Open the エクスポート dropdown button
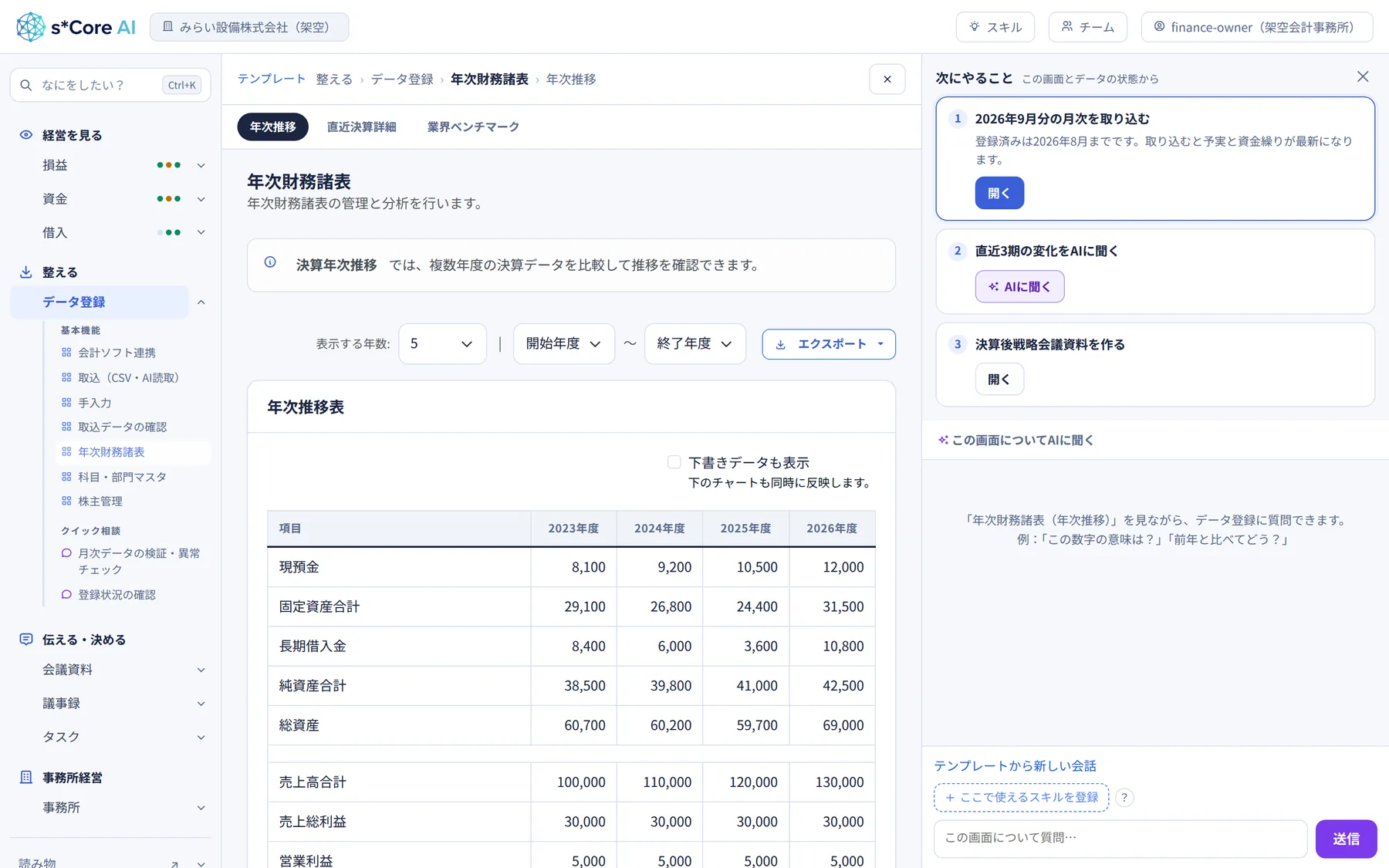This screenshot has width=1389, height=868. [x=829, y=344]
